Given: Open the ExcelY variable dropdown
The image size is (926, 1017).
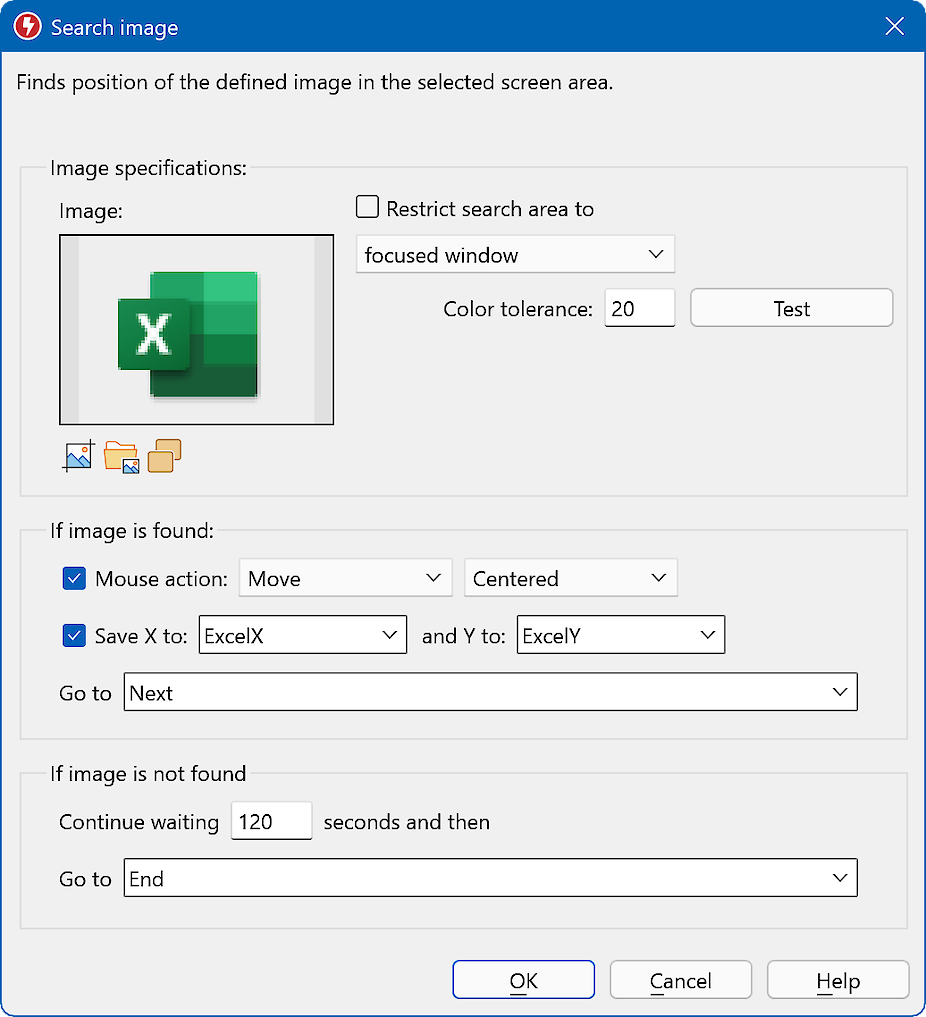Looking at the screenshot, I should (x=620, y=635).
